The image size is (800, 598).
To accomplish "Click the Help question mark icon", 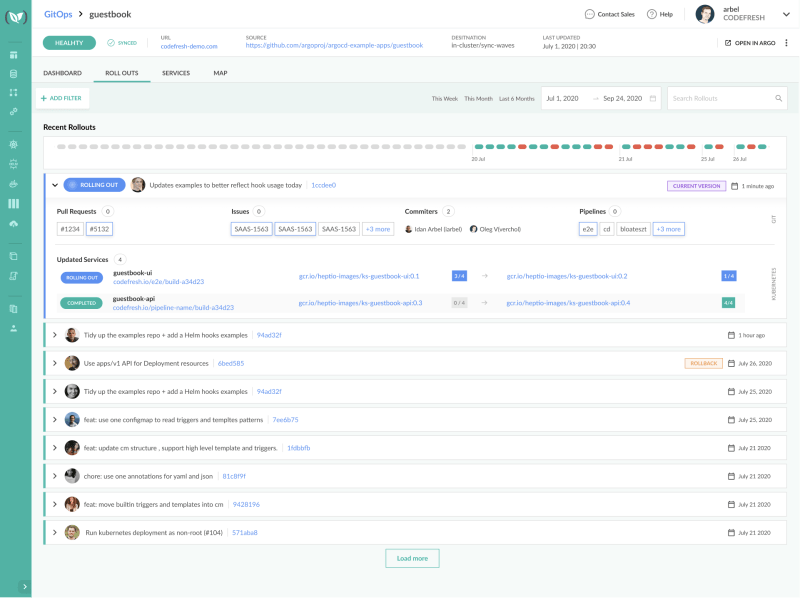I will (x=652, y=14).
